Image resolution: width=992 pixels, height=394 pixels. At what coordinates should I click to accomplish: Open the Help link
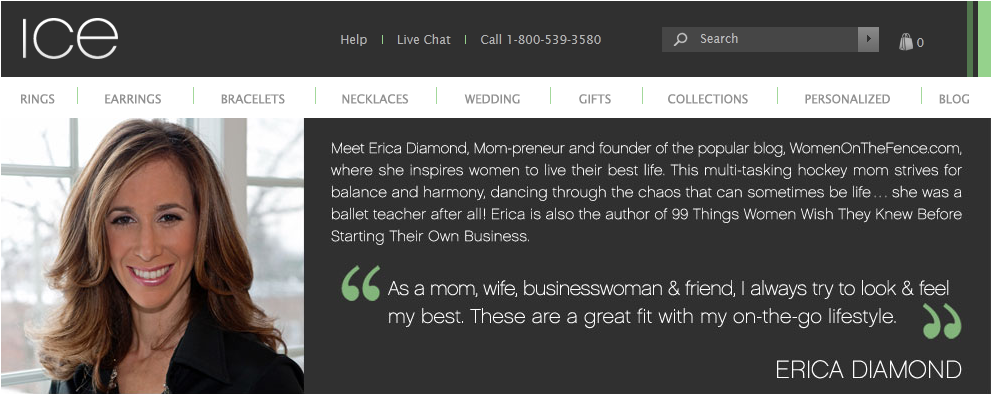[354, 39]
